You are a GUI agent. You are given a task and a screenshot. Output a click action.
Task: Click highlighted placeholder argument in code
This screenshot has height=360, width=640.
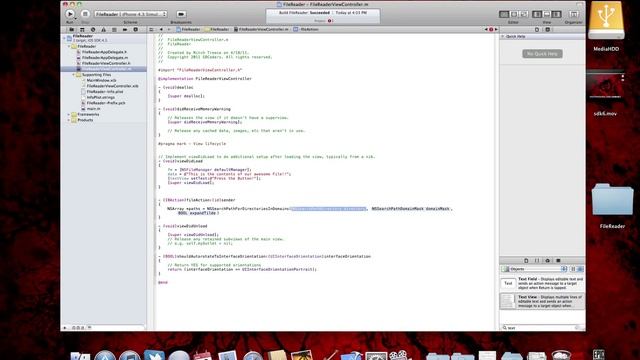point(328,209)
